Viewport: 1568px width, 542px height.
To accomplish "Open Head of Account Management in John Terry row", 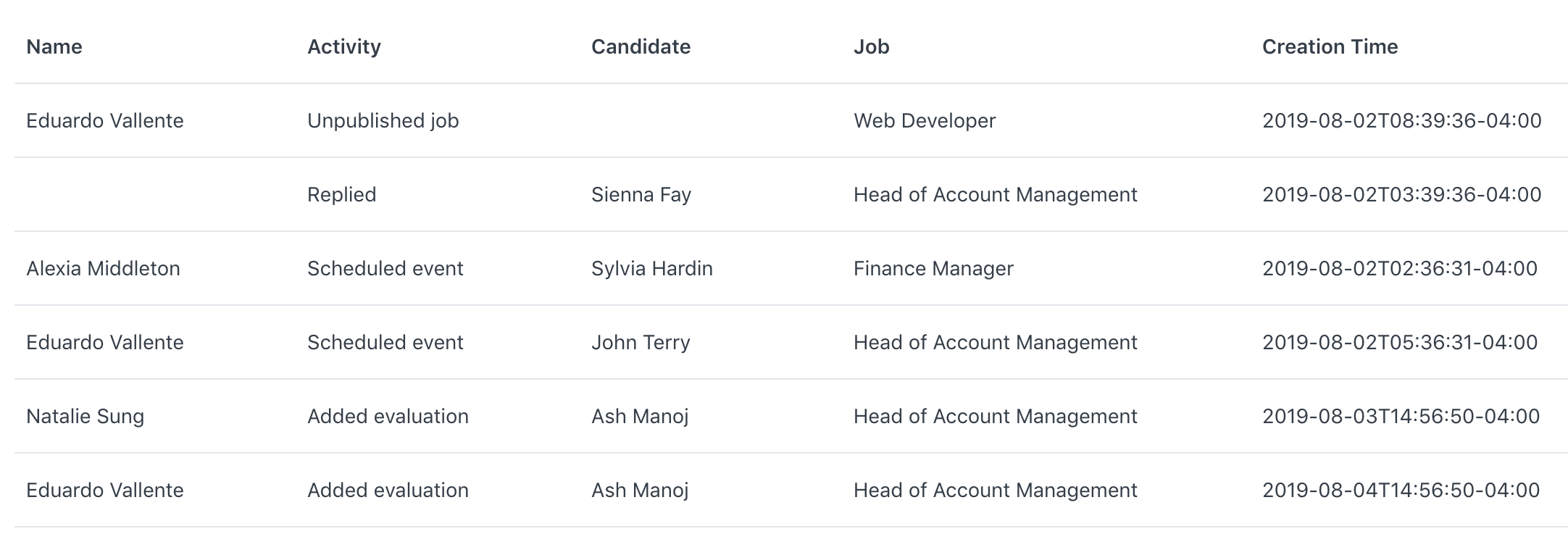I will [x=996, y=343].
